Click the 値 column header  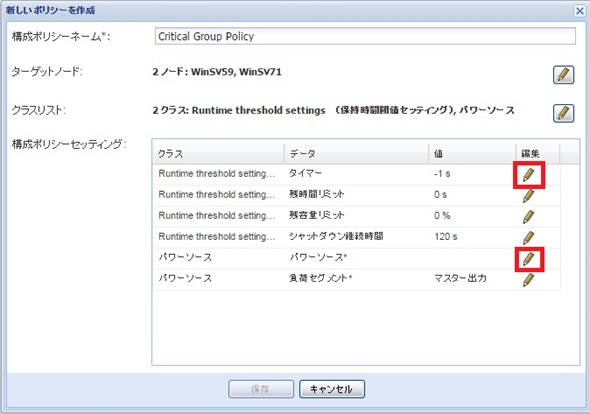coord(472,154)
